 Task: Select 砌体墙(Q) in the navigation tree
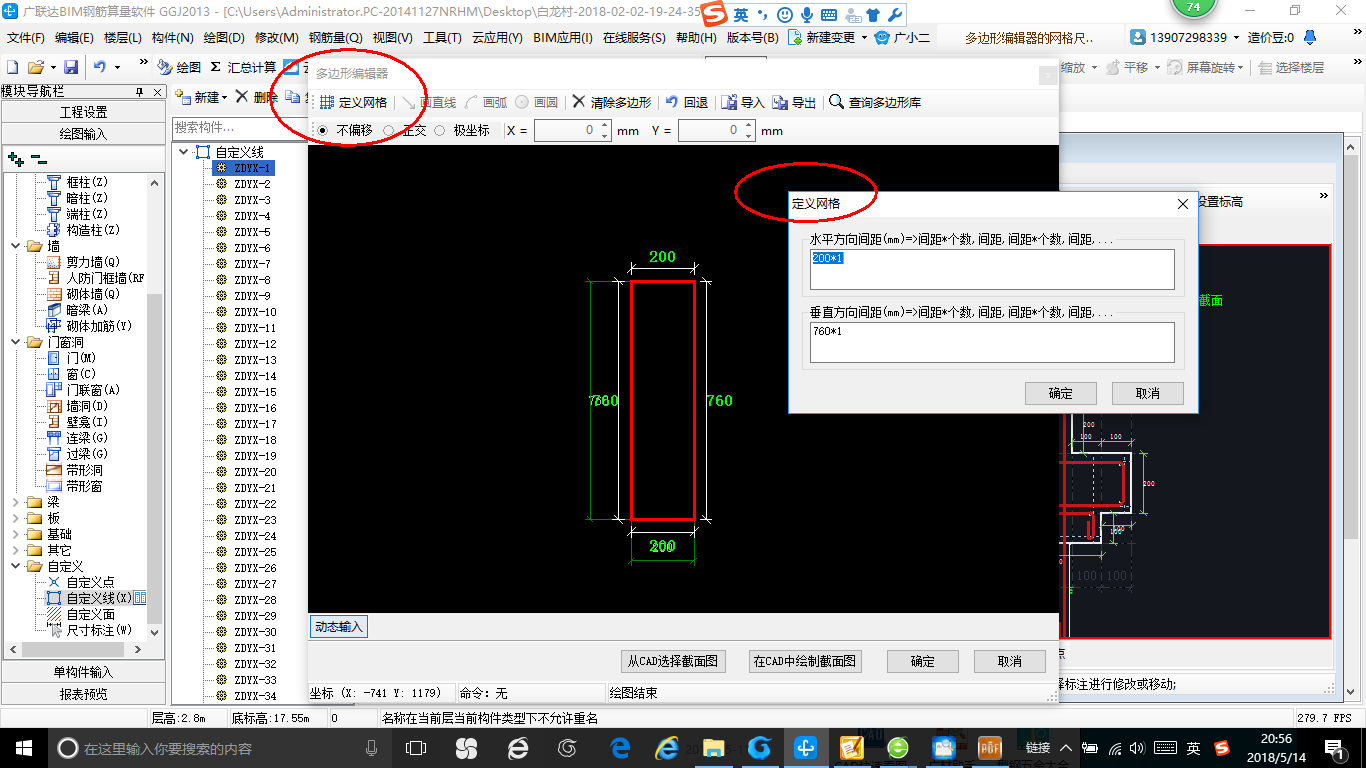[92, 294]
